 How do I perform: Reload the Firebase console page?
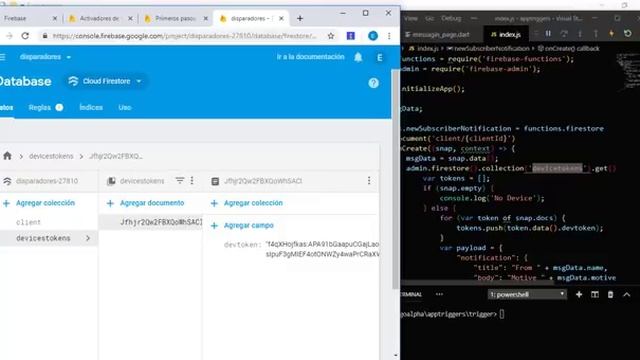(x=25, y=36)
